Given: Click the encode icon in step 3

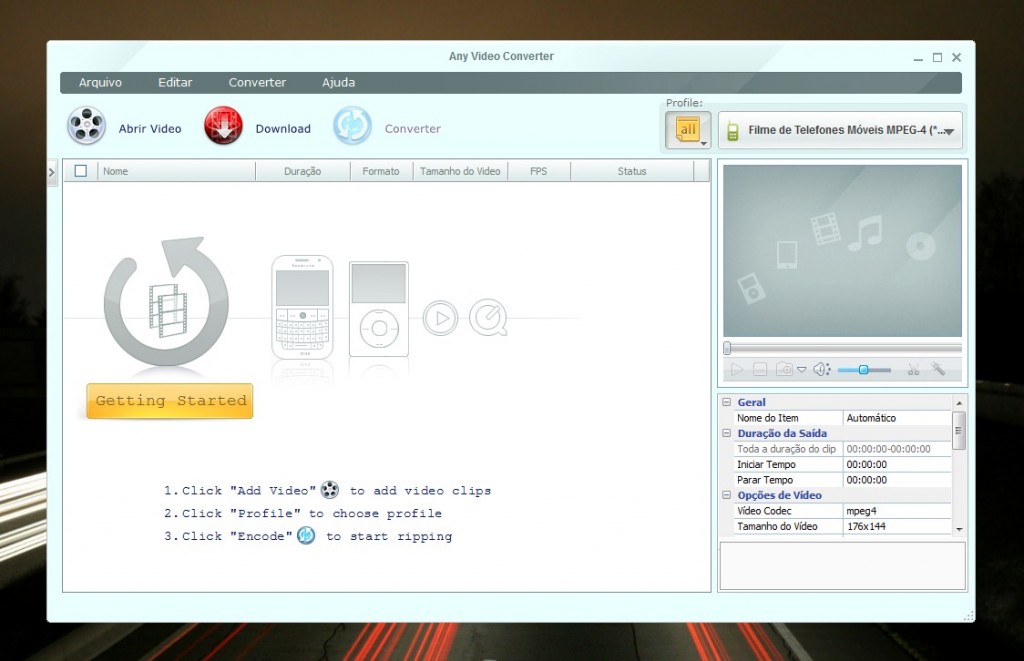Looking at the screenshot, I should (306, 536).
